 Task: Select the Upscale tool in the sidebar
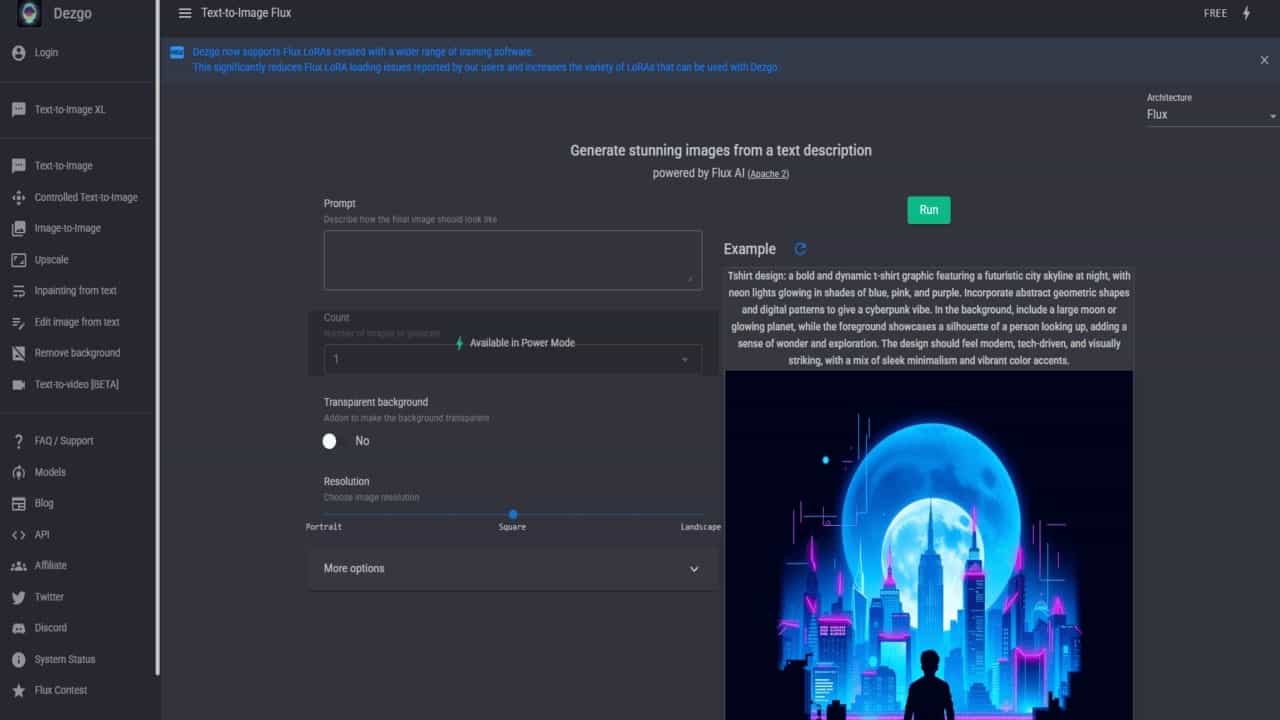[x=52, y=259]
